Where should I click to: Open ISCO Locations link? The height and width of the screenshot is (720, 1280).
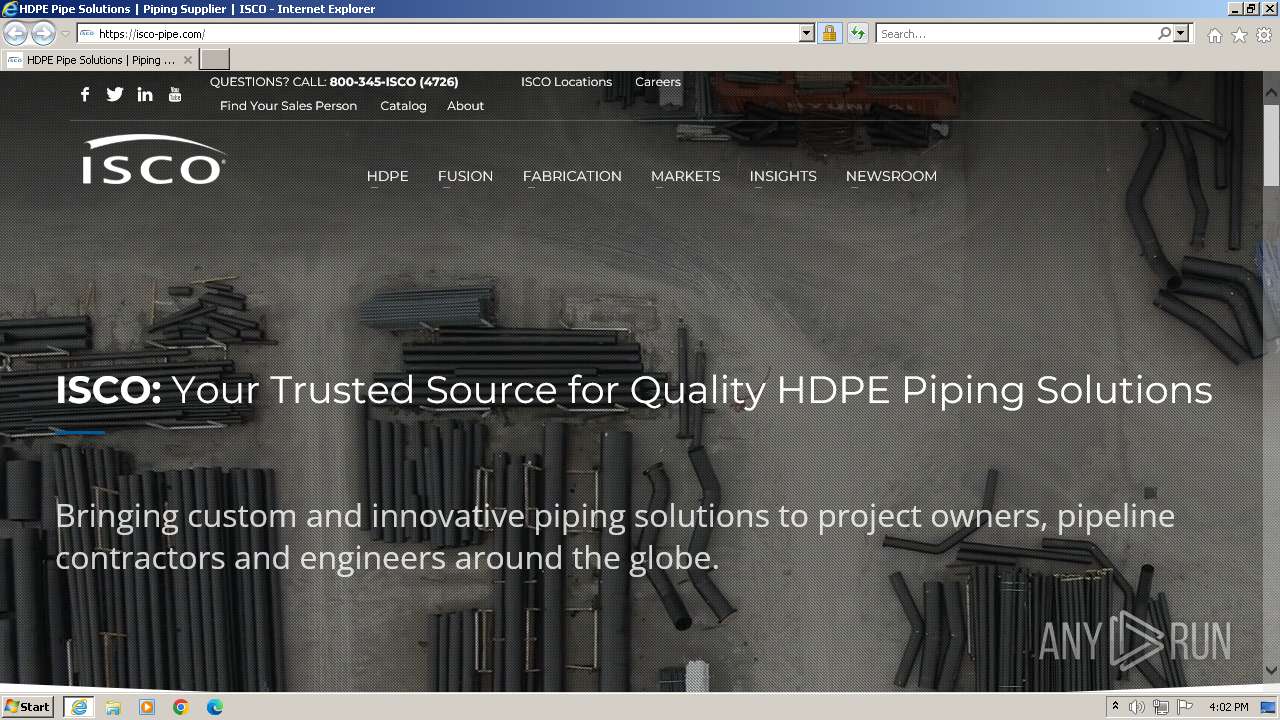(566, 82)
